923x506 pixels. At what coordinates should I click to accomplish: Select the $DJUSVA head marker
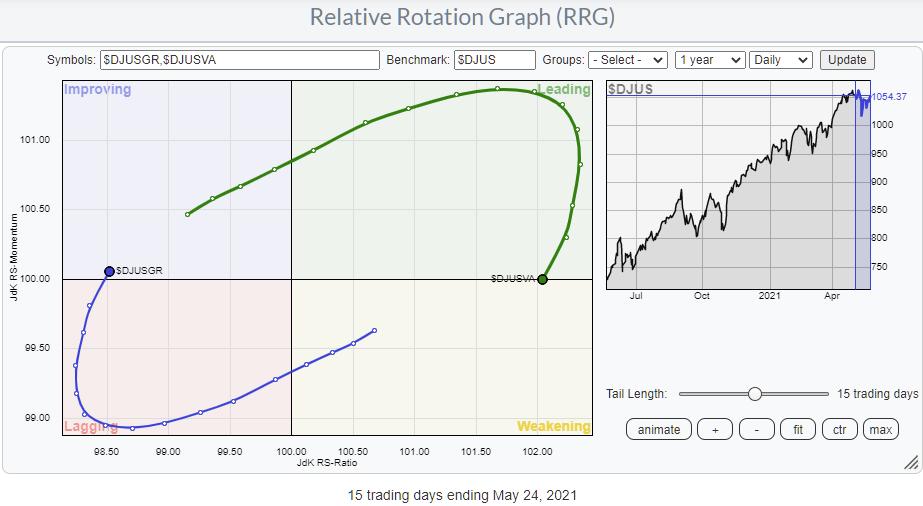pos(543,279)
